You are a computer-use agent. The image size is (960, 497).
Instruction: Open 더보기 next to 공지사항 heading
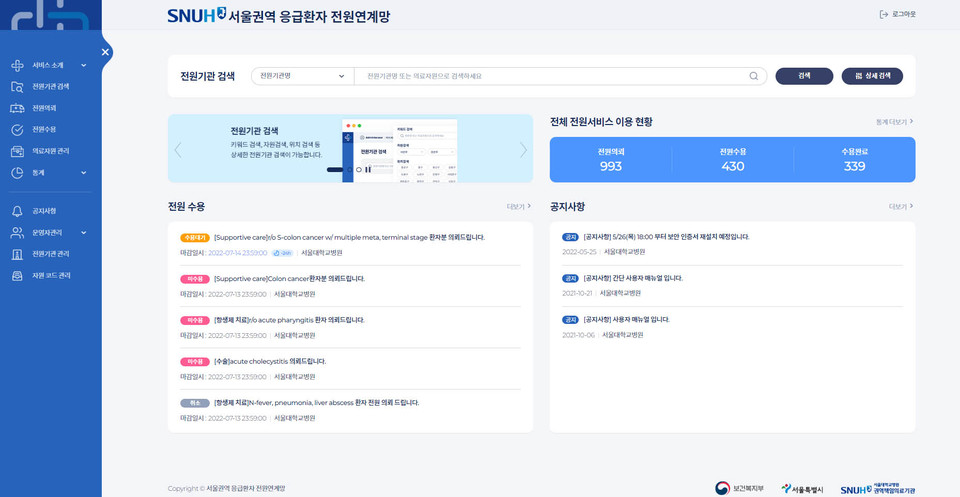coord(901,207)
